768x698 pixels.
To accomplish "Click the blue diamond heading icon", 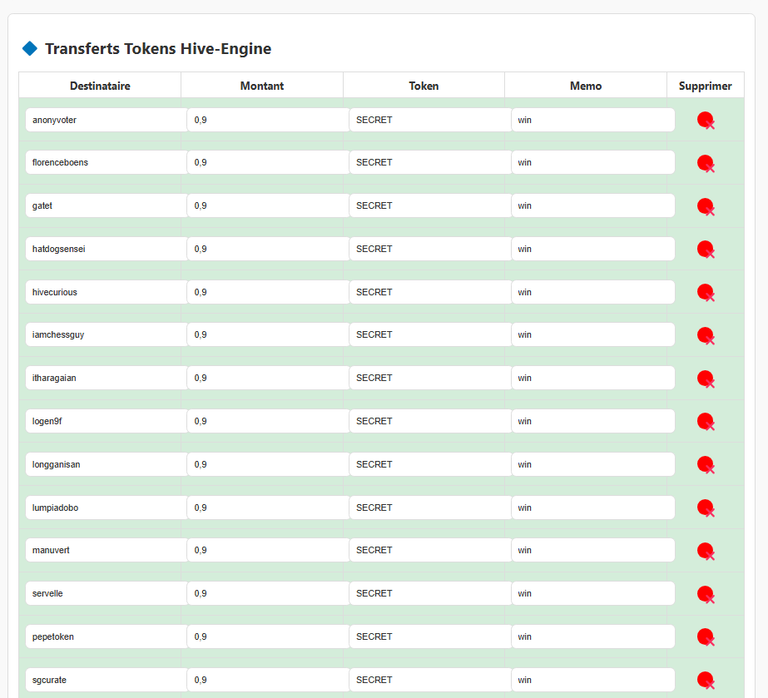I will pos(30,48).
